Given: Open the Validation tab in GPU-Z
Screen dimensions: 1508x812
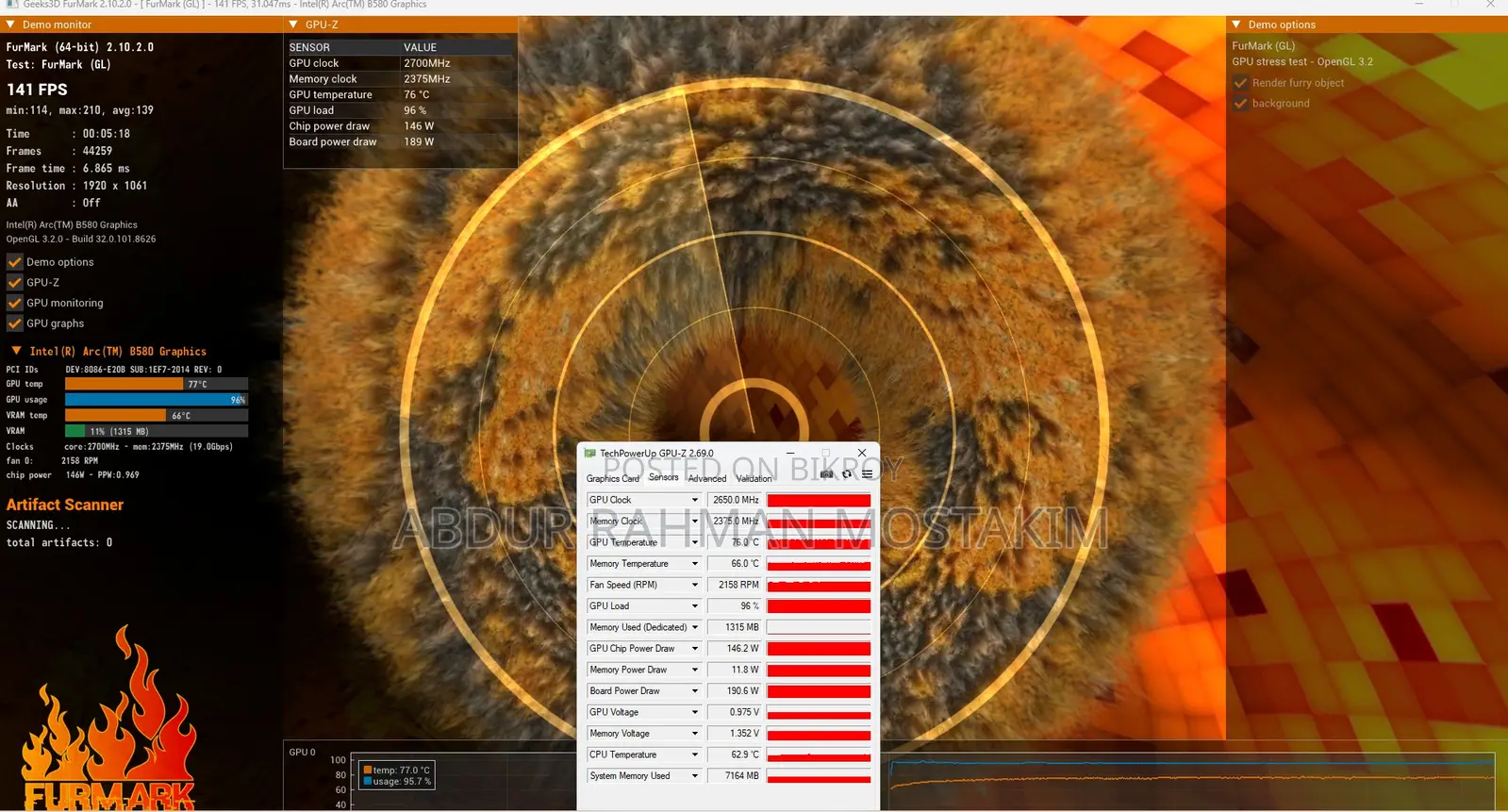Looking at the screenshot, I should 754,478.
